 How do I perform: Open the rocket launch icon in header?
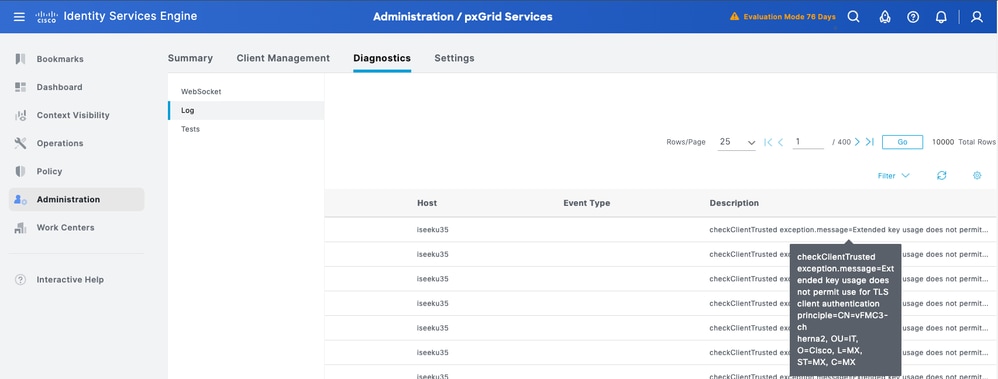pos(884,17)
